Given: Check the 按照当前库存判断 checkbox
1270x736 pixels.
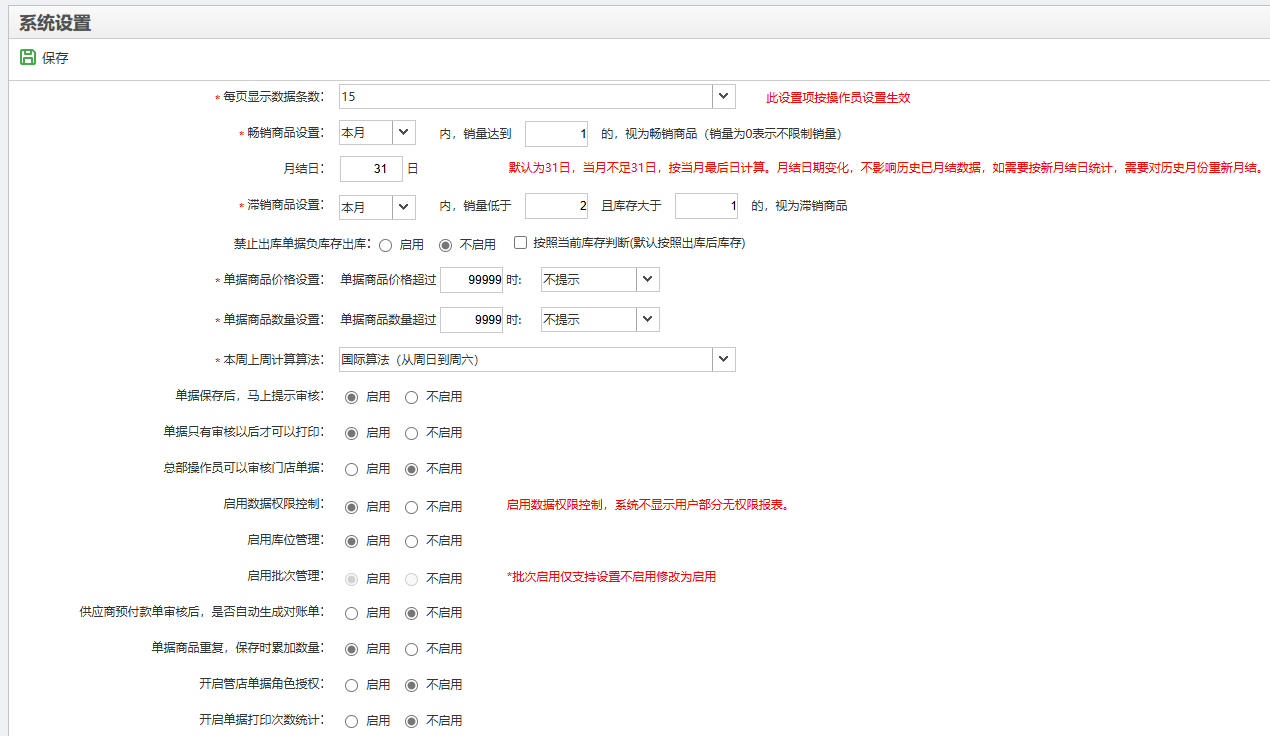Looking at the screenshot, I should coord(520,242).
